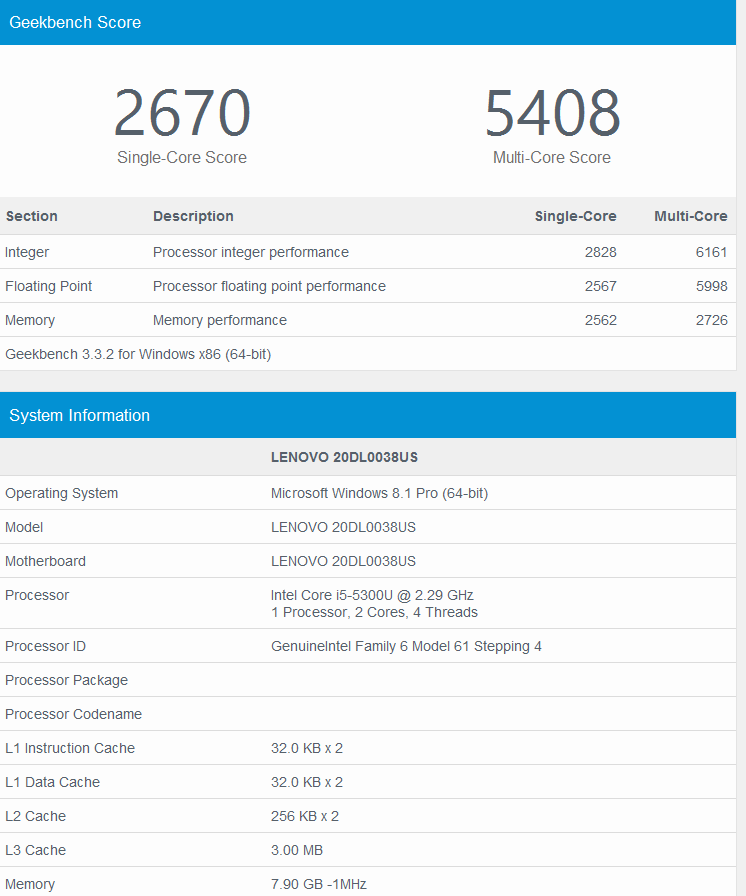Click the Floating Point row label
Image resolution: width=746 pixels, height=896 pixels.
pyautogui.click(x=49, y=286)
